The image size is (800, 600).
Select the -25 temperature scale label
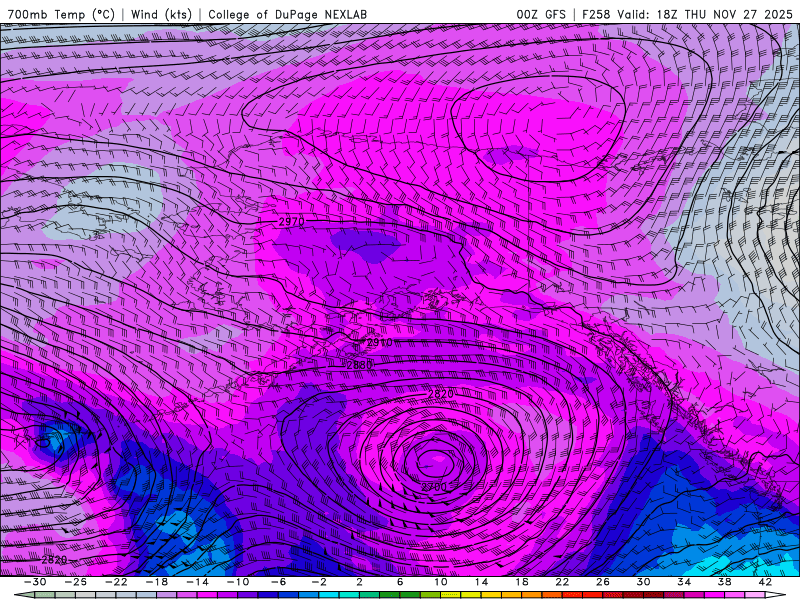click(x=75, y=582)
